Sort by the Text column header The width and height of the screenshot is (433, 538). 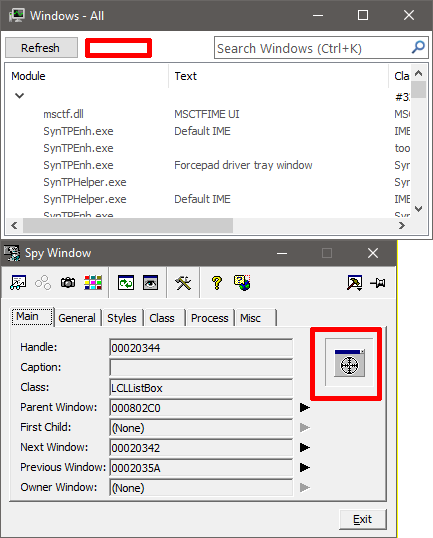(x=186, y=76)
